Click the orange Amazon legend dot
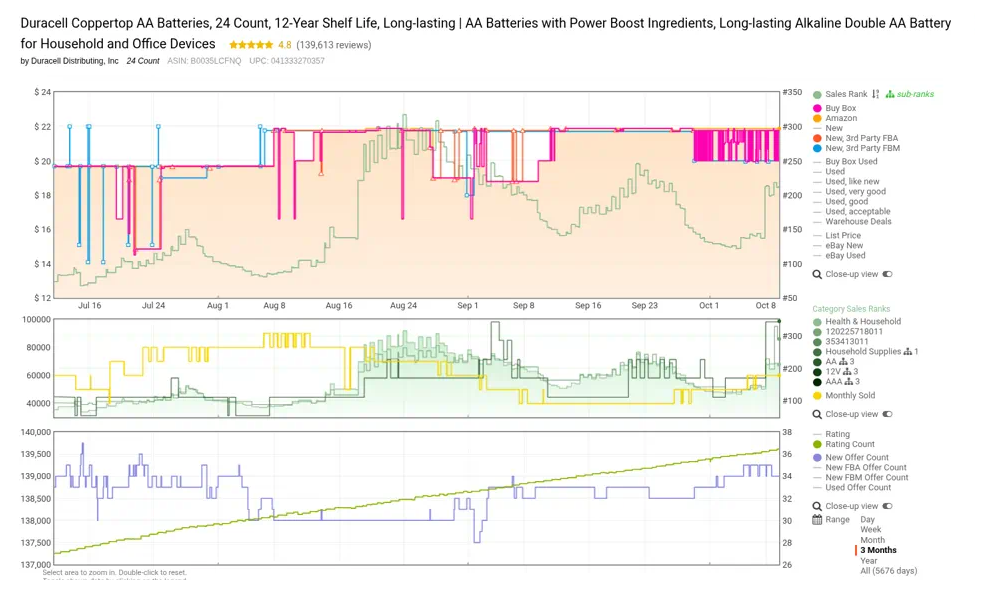This screenshot has width=999, height=592. [x=817, y=119]
